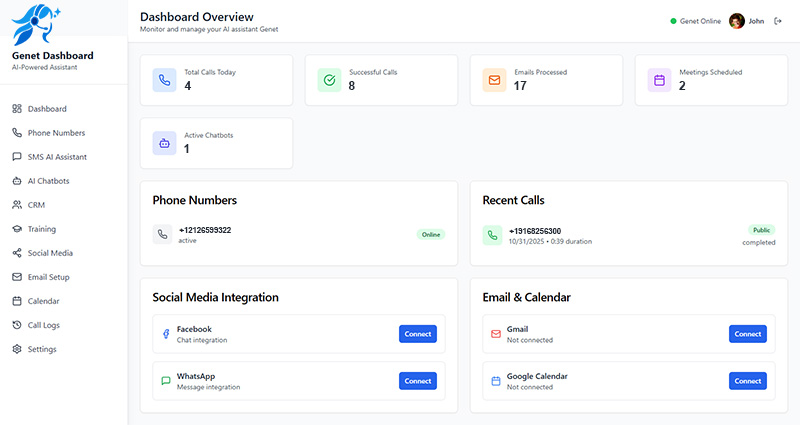Click the gray phone icon beside +12126599322
The image size is (800, 425).
[162, 235]
